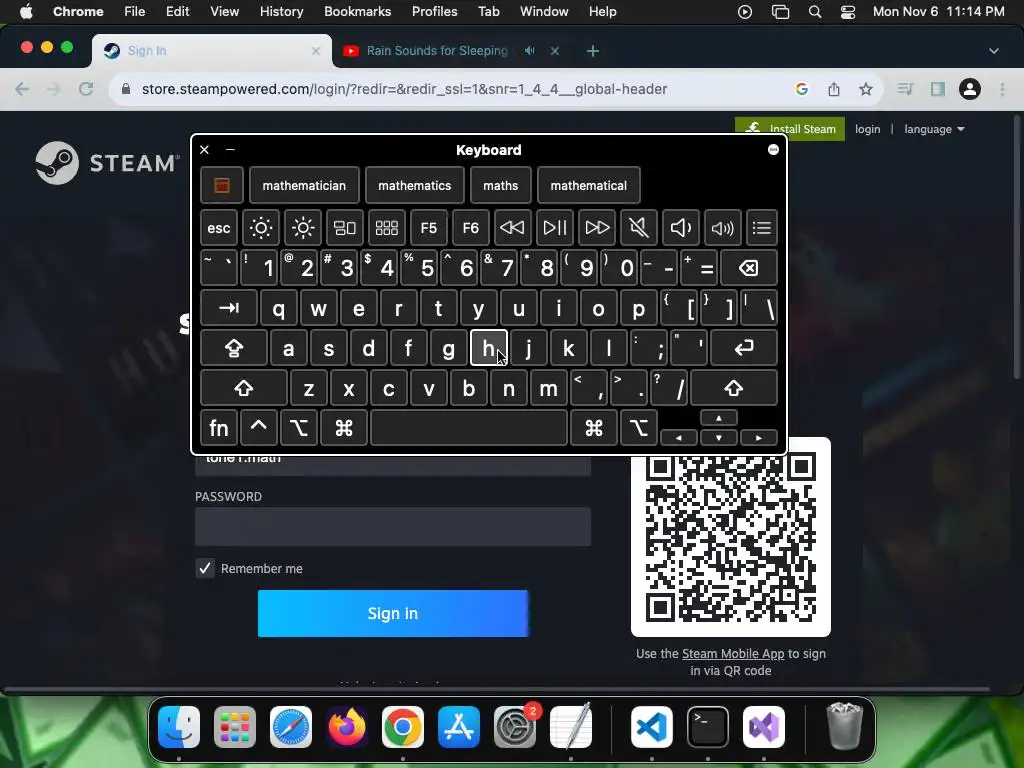
Task: Click the password input field
Action: tap(393, 526)
